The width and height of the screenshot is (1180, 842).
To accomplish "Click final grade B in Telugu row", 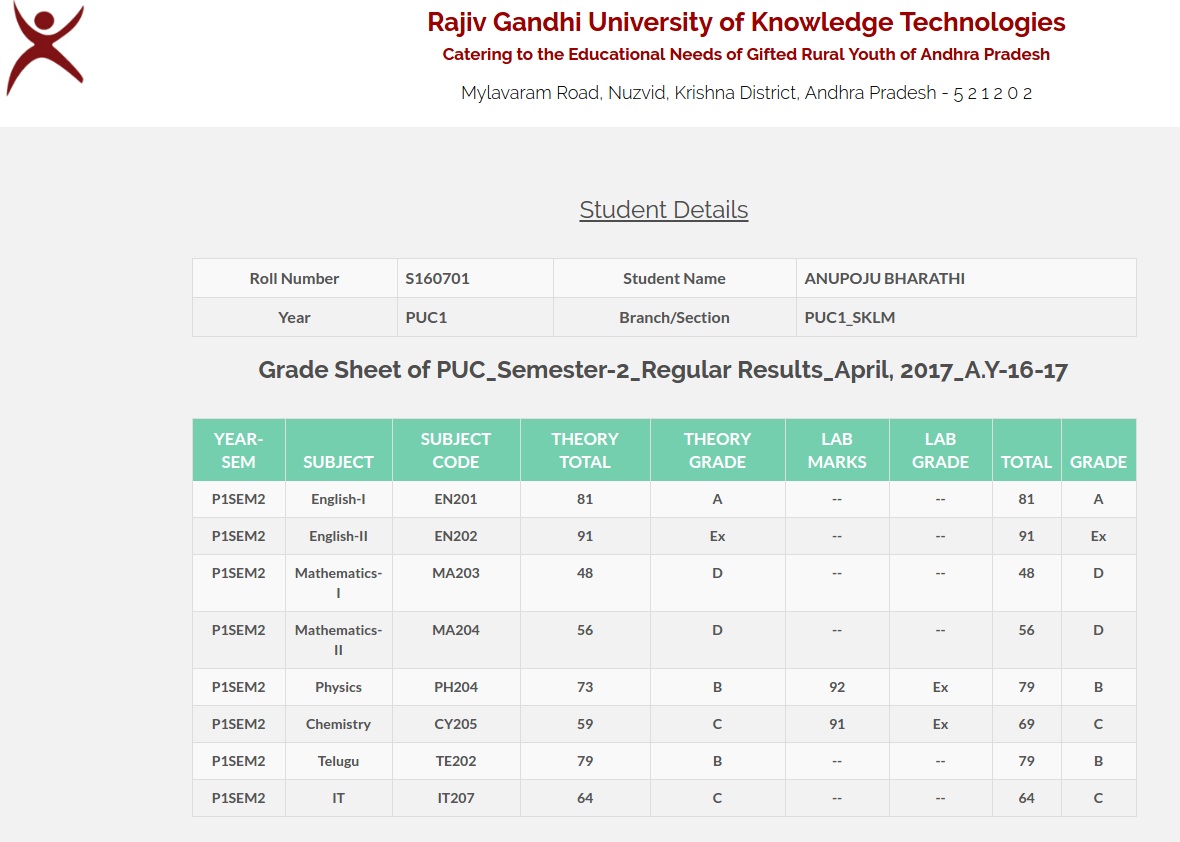I will (x=1099, y=761).
